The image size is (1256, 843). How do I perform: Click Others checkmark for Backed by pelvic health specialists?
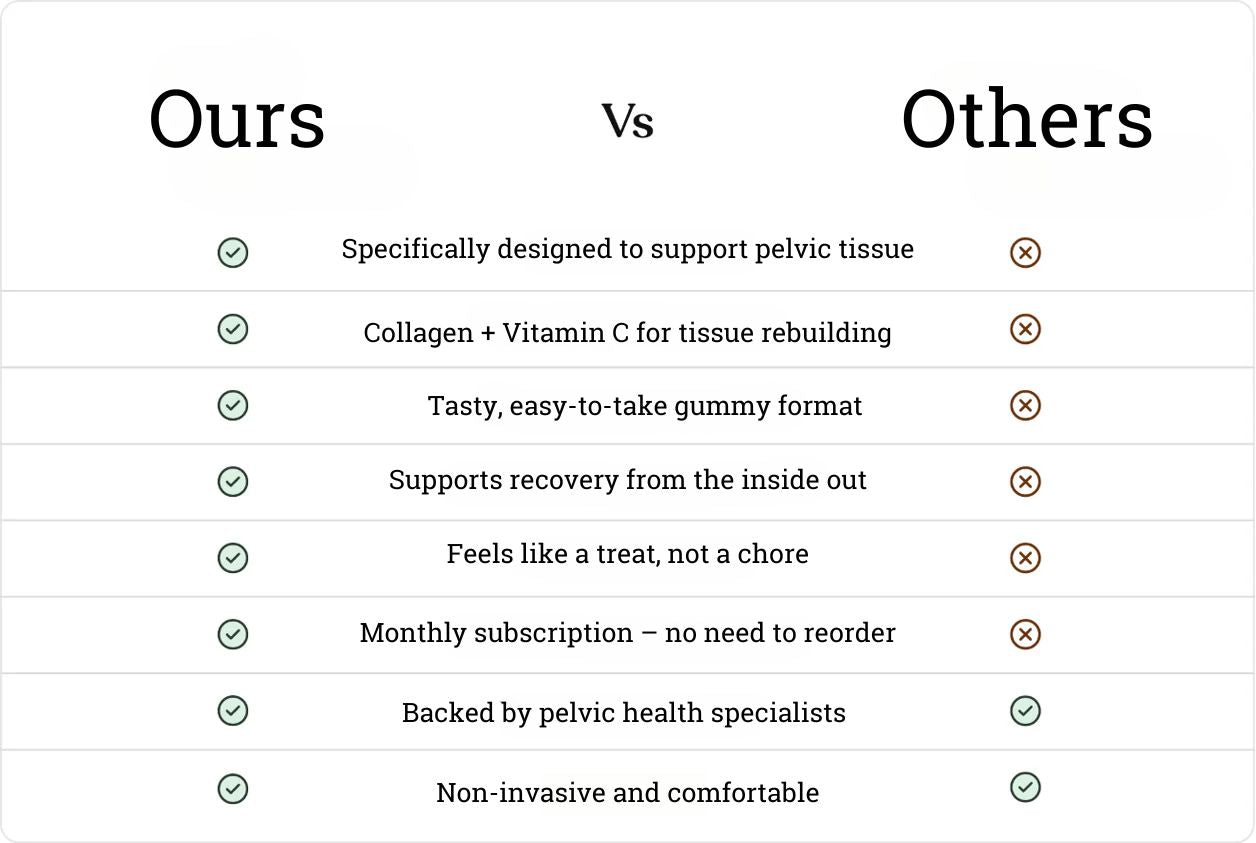[x=1025, y=711]
